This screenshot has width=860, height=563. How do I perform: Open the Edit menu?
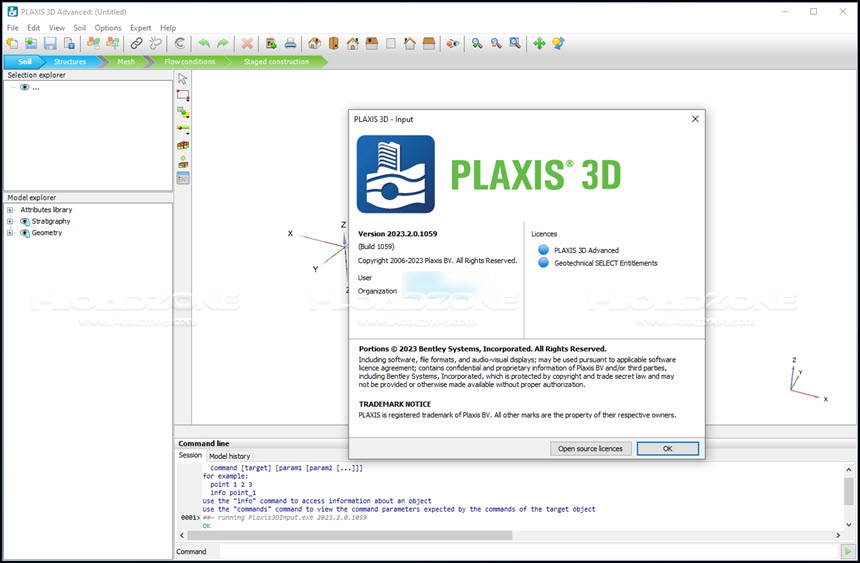(x=33, y=27)
